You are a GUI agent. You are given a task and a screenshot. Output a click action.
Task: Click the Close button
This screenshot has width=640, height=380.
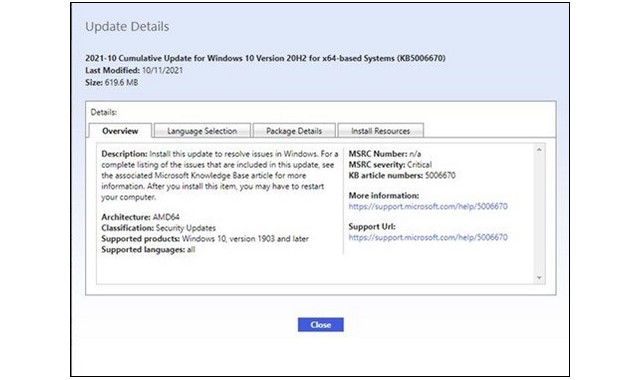(320, 324)
